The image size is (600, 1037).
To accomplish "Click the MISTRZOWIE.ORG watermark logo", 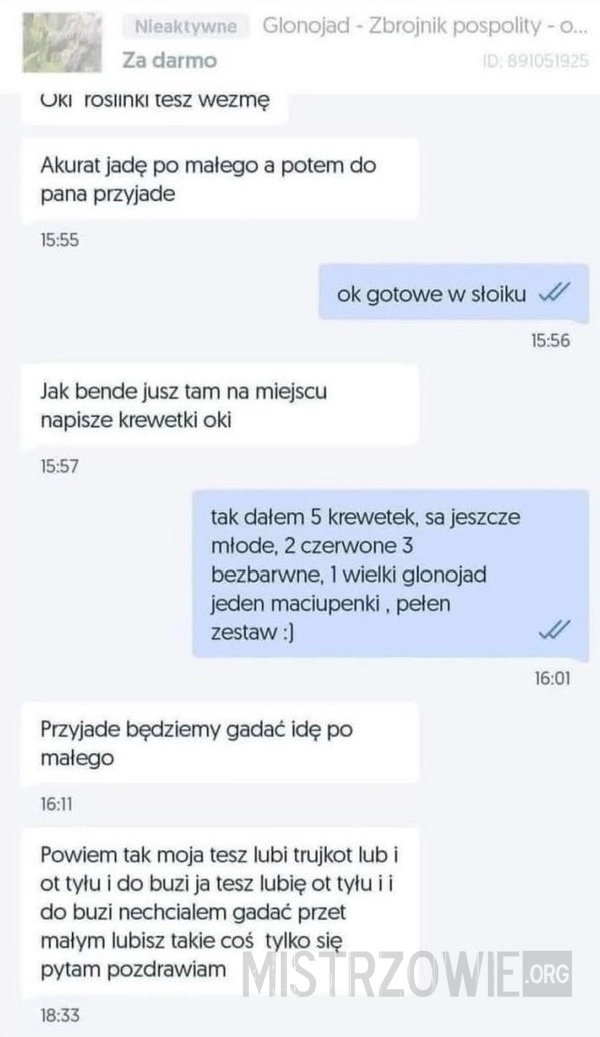I will coord(406,975).
